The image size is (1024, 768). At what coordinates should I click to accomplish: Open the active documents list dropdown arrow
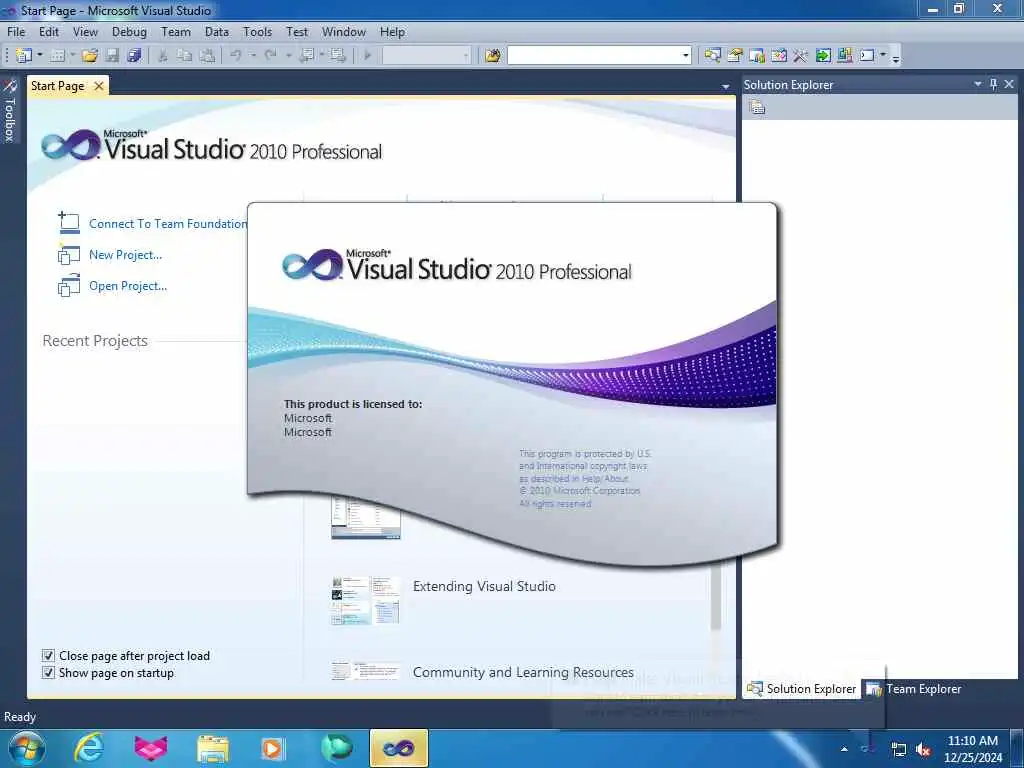coord(726,87)
